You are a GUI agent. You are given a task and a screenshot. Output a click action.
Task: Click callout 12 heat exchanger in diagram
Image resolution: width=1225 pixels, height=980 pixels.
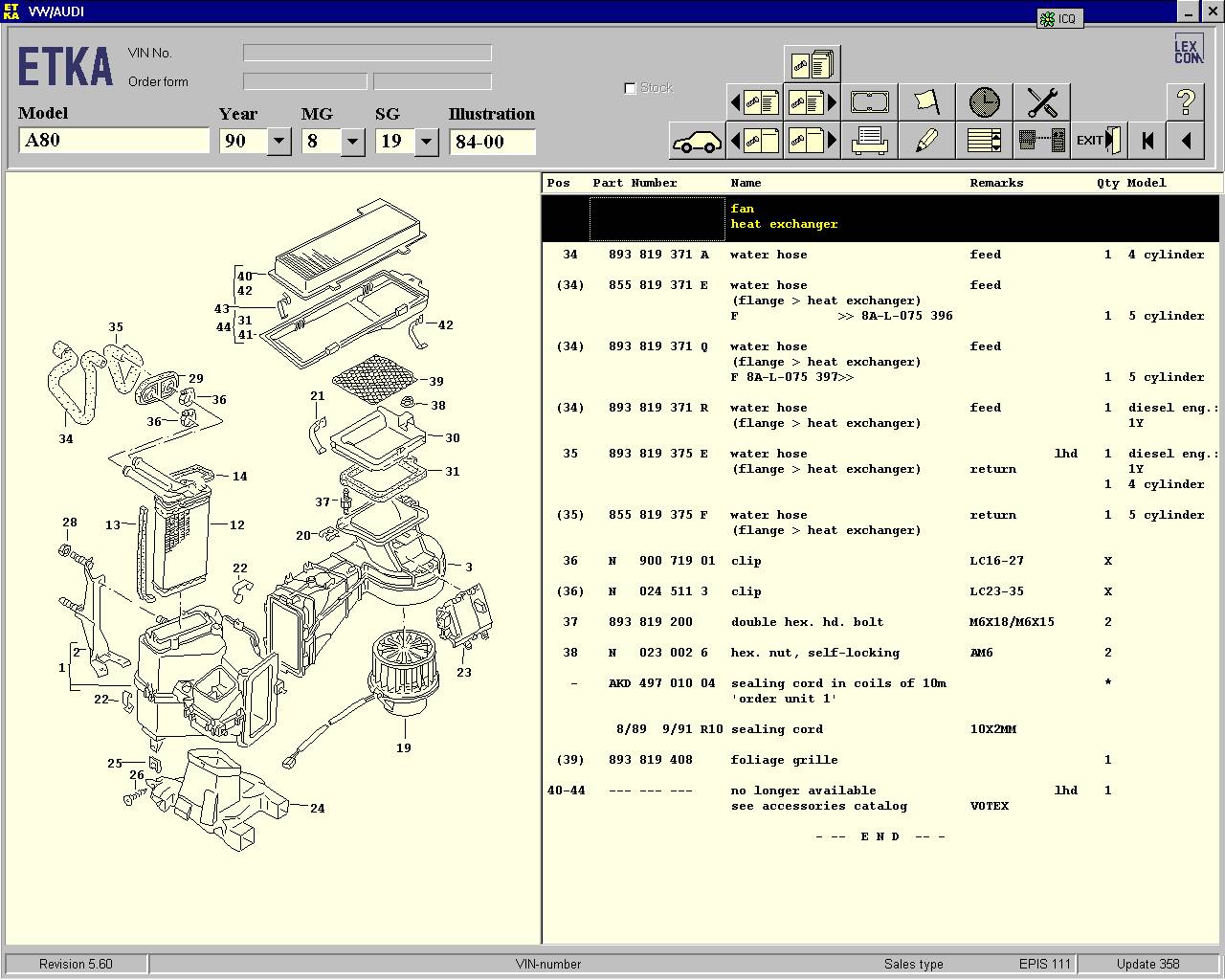click(x=237, y=525)
